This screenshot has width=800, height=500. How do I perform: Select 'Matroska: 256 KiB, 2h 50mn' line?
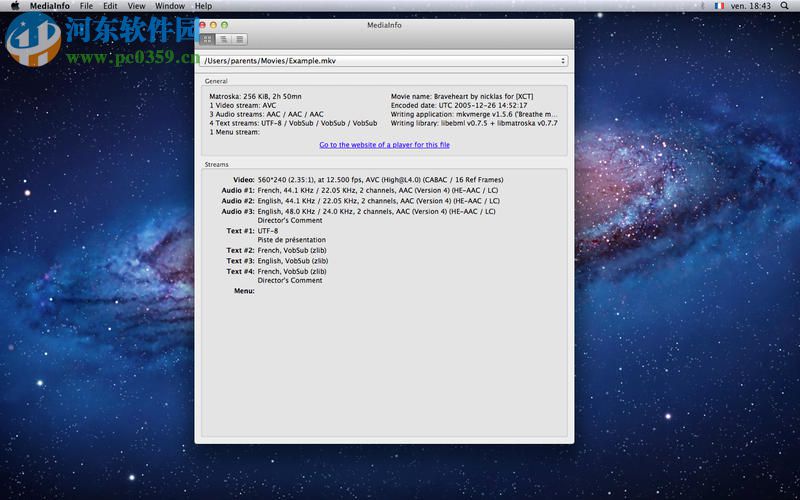[x=255, y=96]
